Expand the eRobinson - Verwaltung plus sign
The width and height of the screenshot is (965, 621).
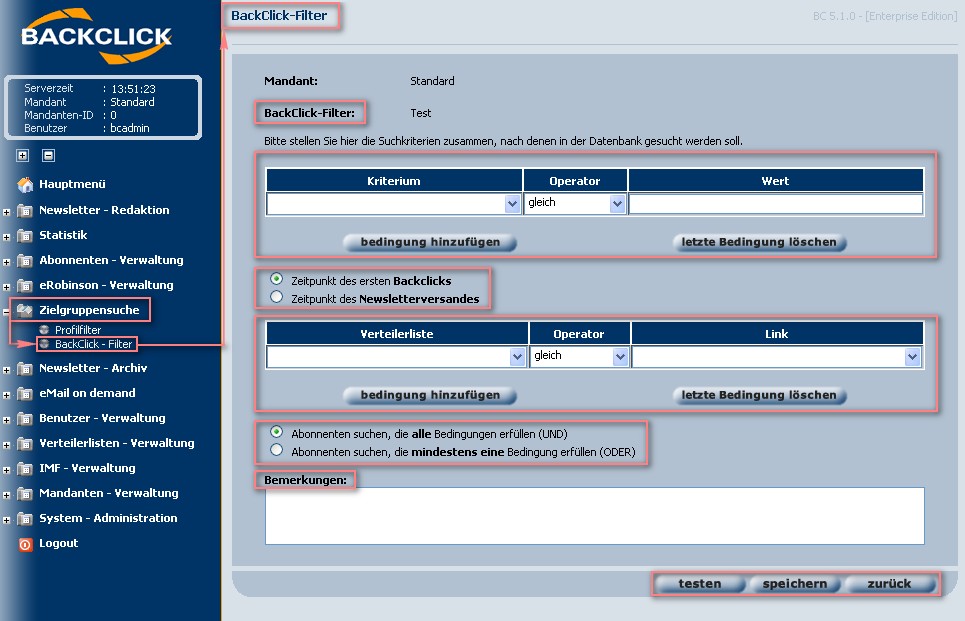tap(6, 287)
